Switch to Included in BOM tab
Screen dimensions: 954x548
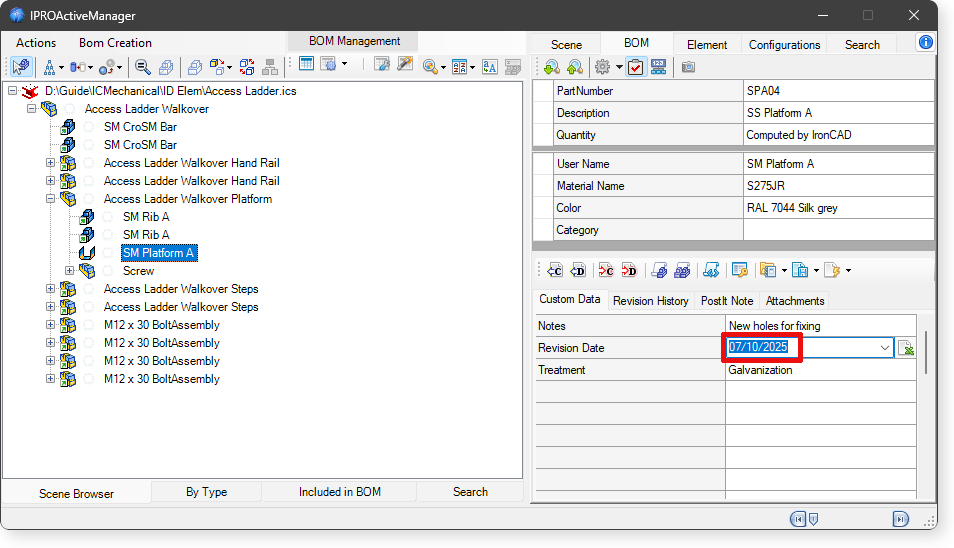339,491
